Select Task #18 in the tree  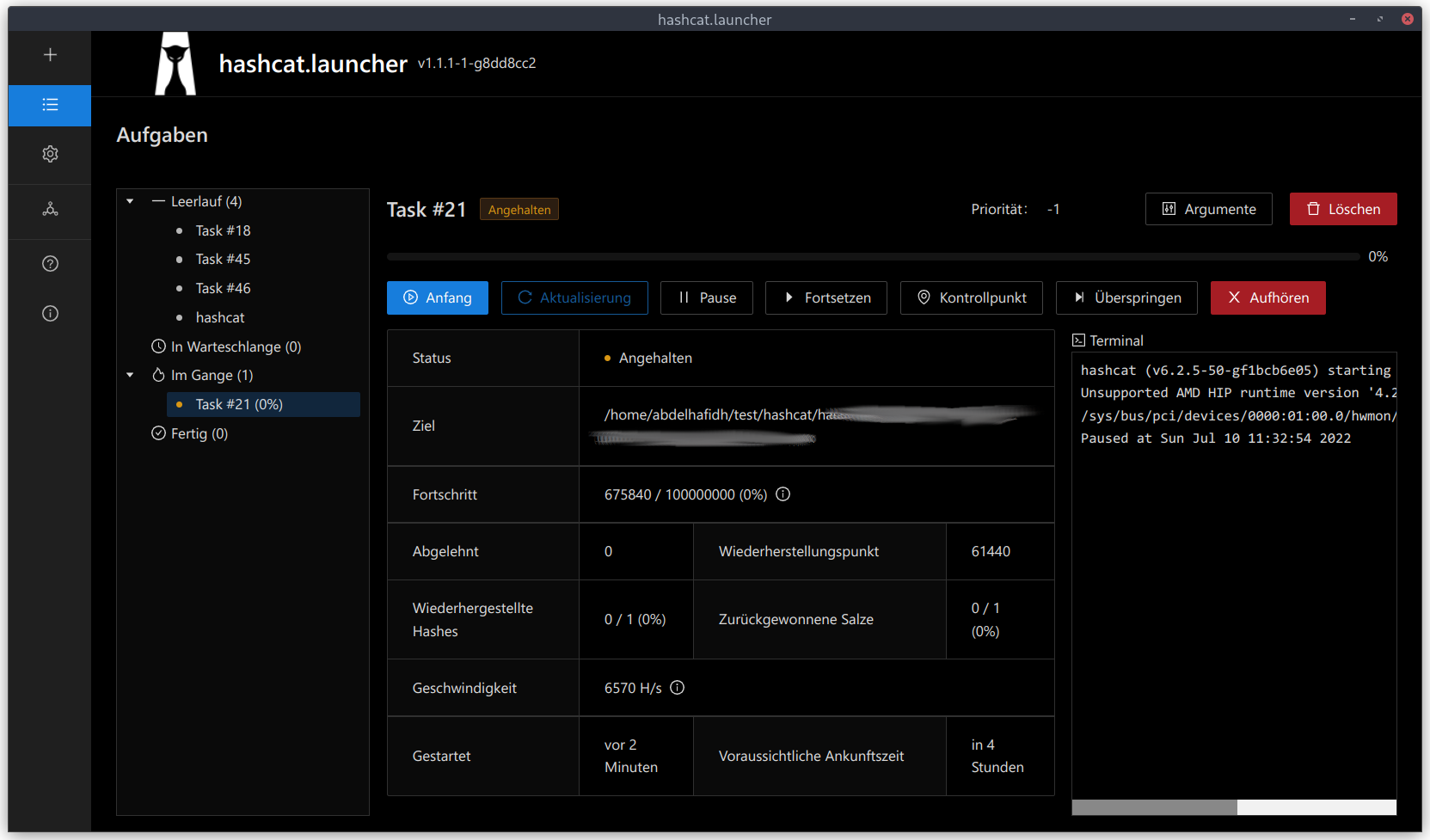point(223,230)
